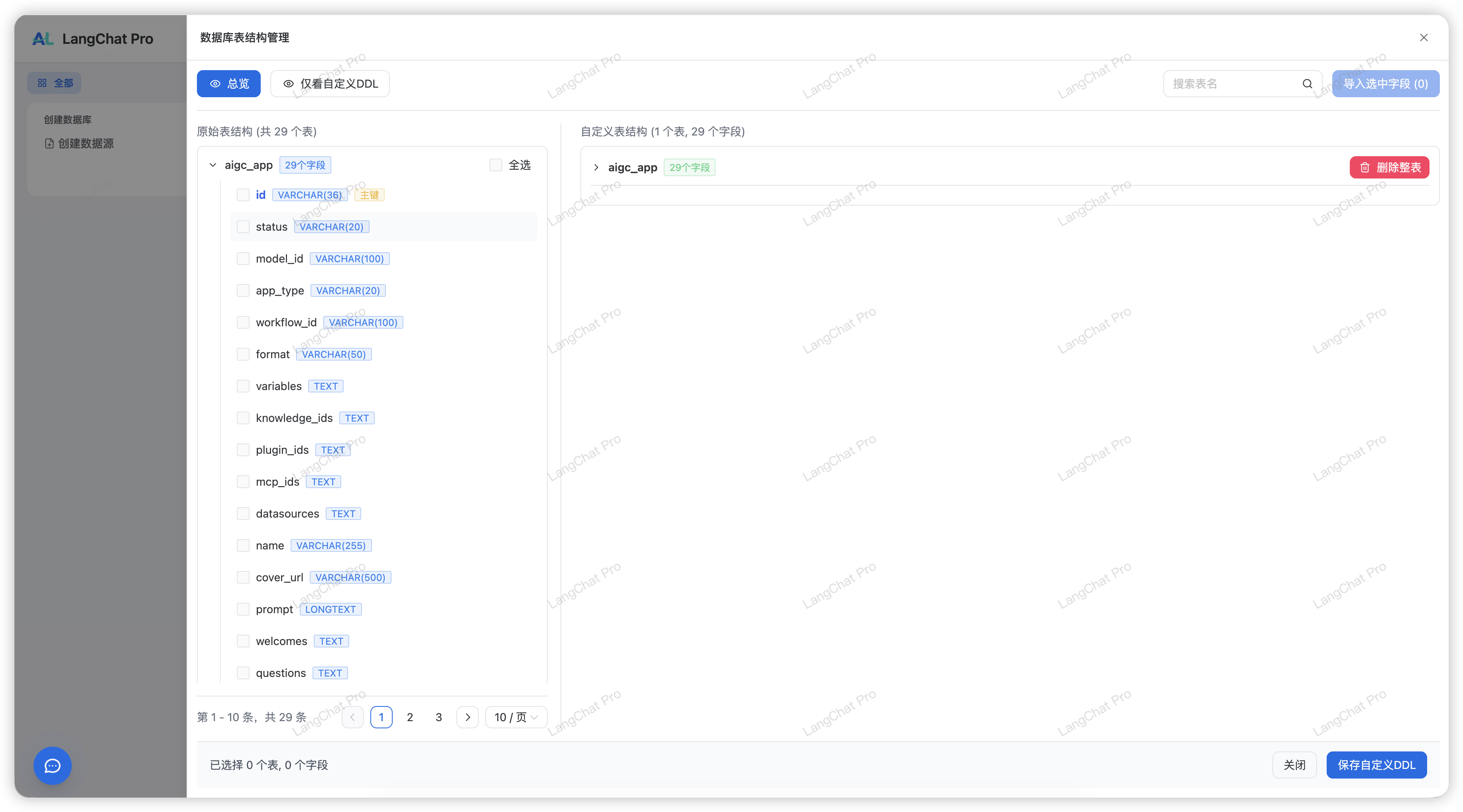The image size is (1463, 812).
Task: Open the 10 / 页 page size dropdown
Action: click(x=516, y=717)
